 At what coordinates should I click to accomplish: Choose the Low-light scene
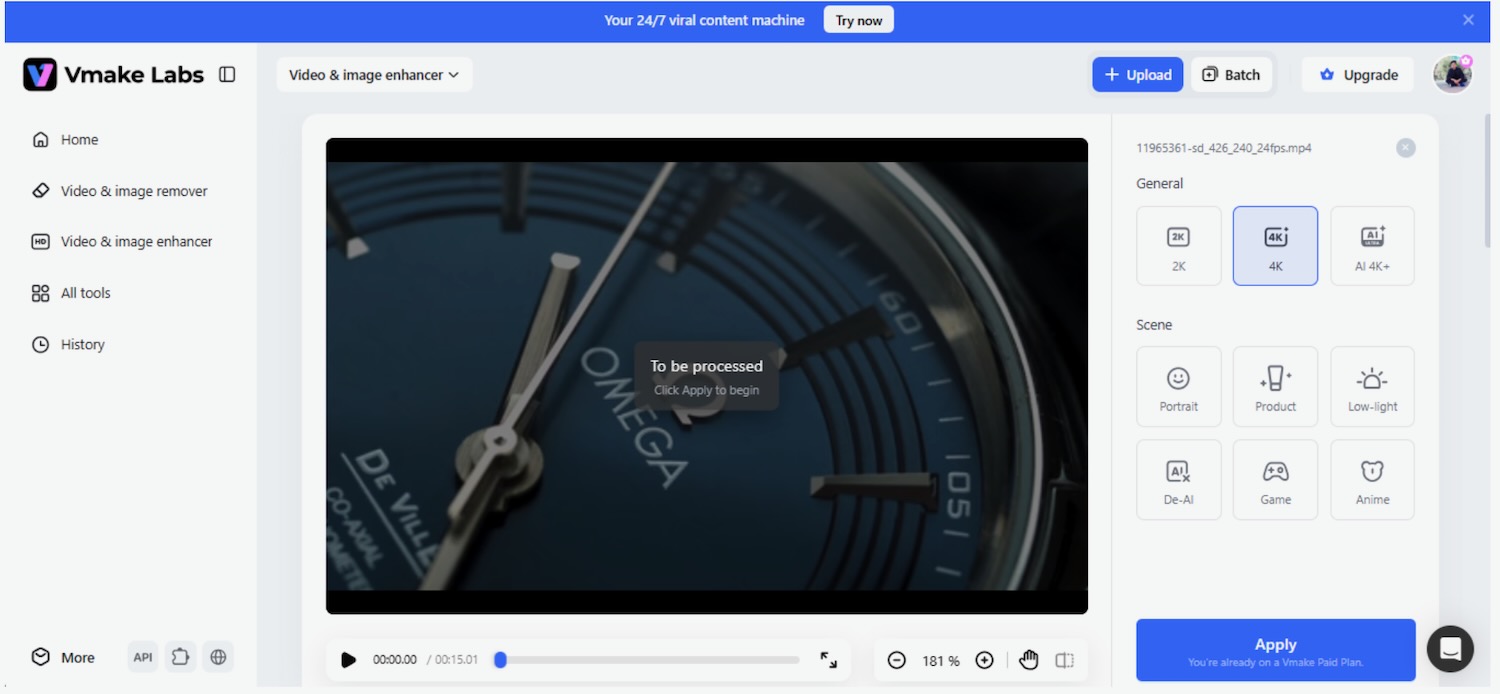(x=1372, y=386)
